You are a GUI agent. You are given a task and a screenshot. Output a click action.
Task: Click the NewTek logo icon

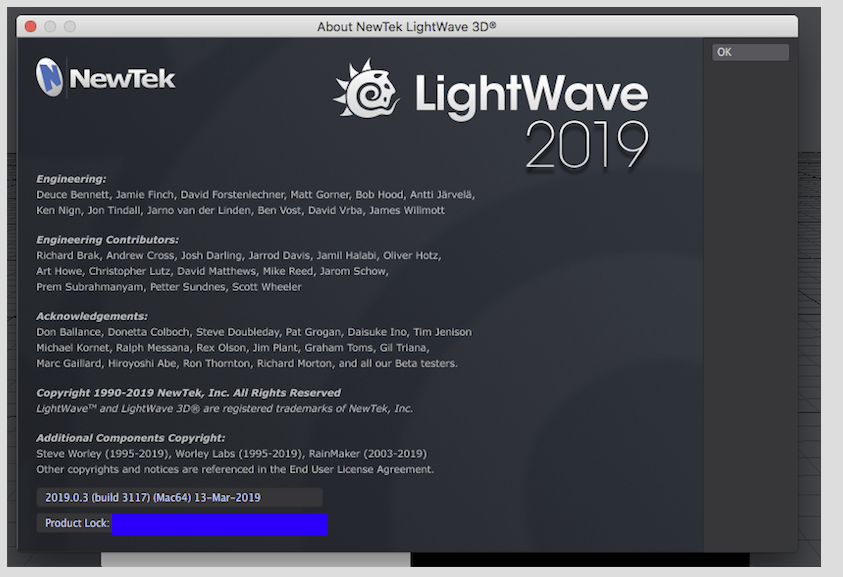[49, 77]
